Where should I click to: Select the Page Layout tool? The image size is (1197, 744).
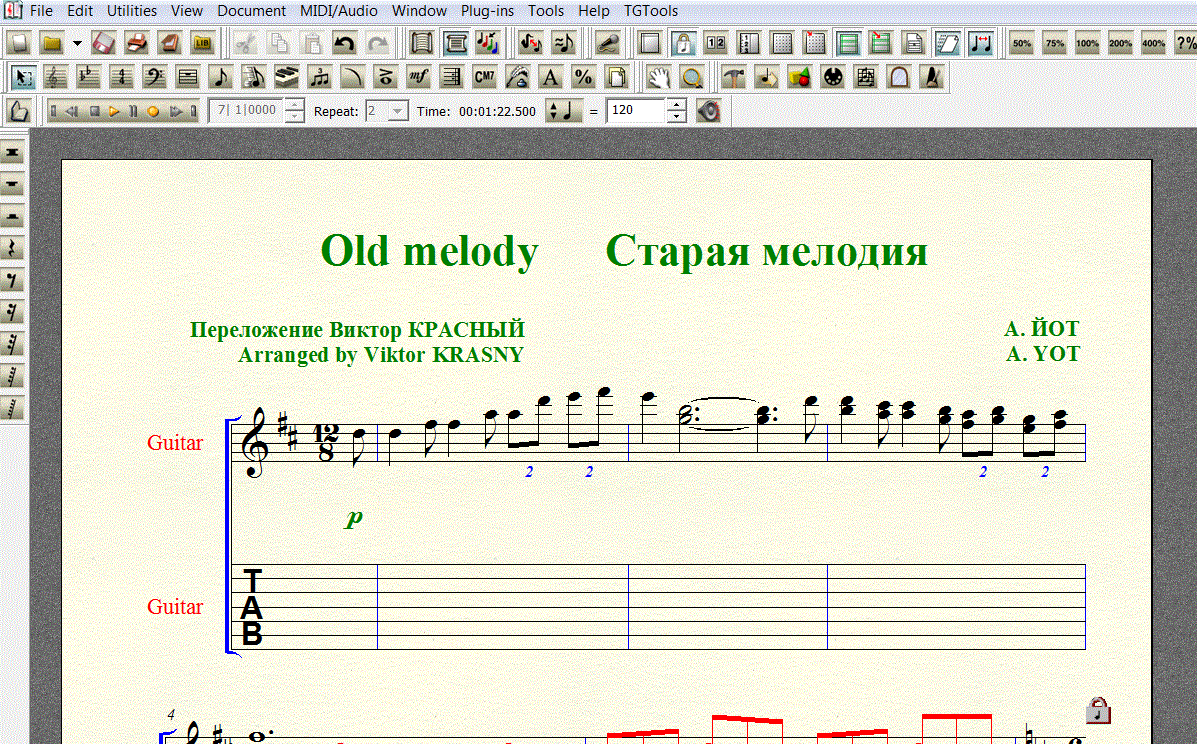point(616,77)
